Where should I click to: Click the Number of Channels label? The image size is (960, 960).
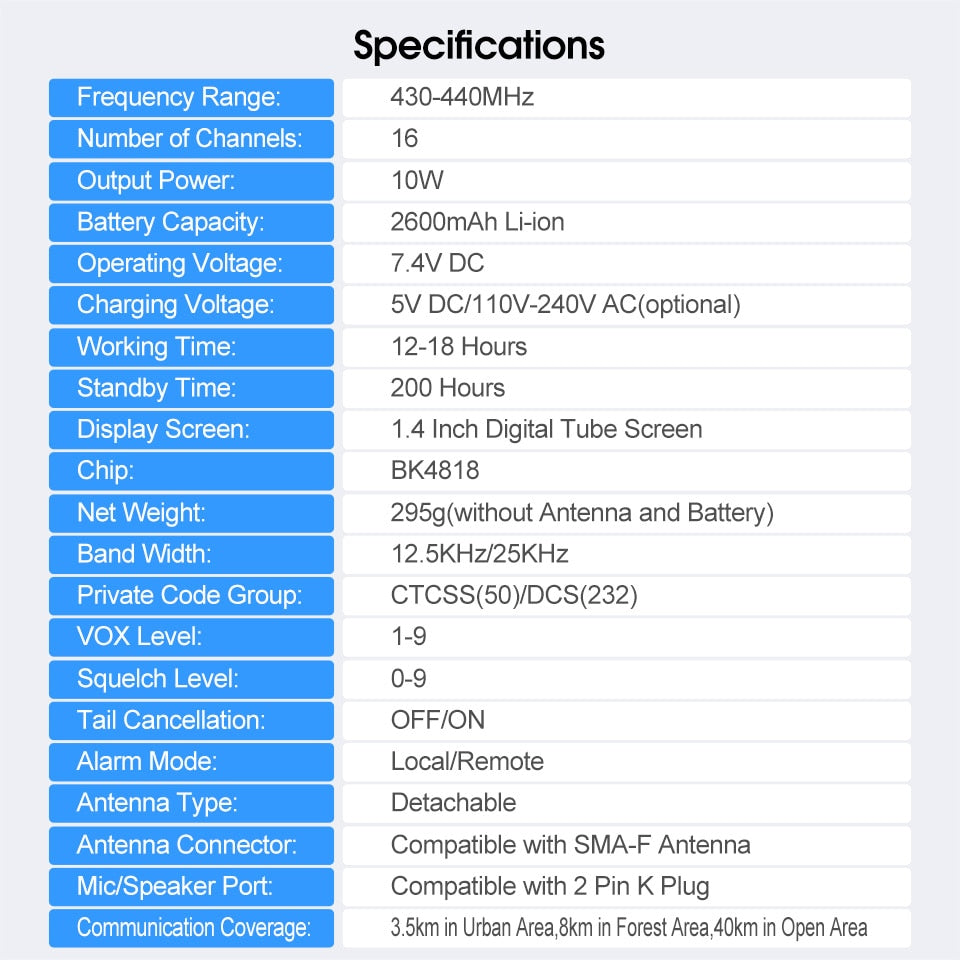pyautogui.click(x=190, y=139)
